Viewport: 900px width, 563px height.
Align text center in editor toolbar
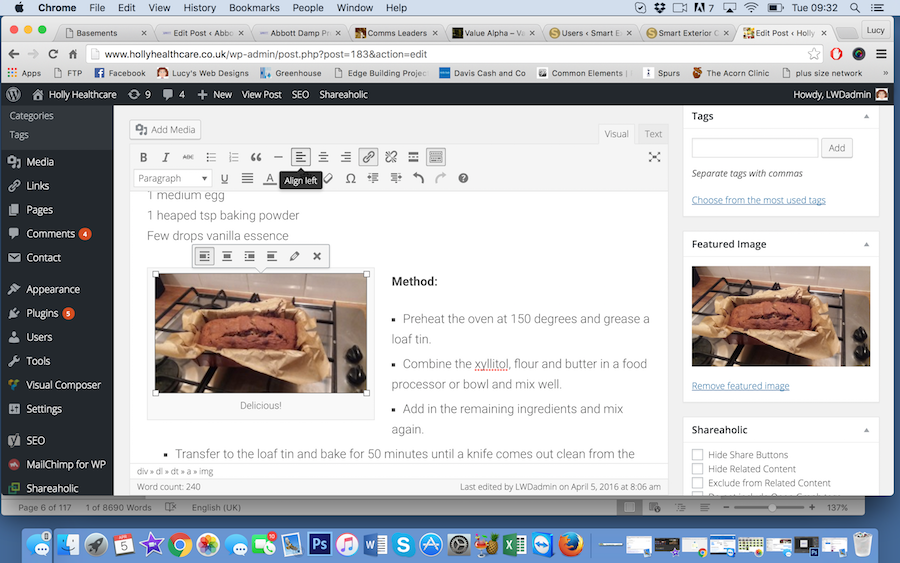pos(323,157)
